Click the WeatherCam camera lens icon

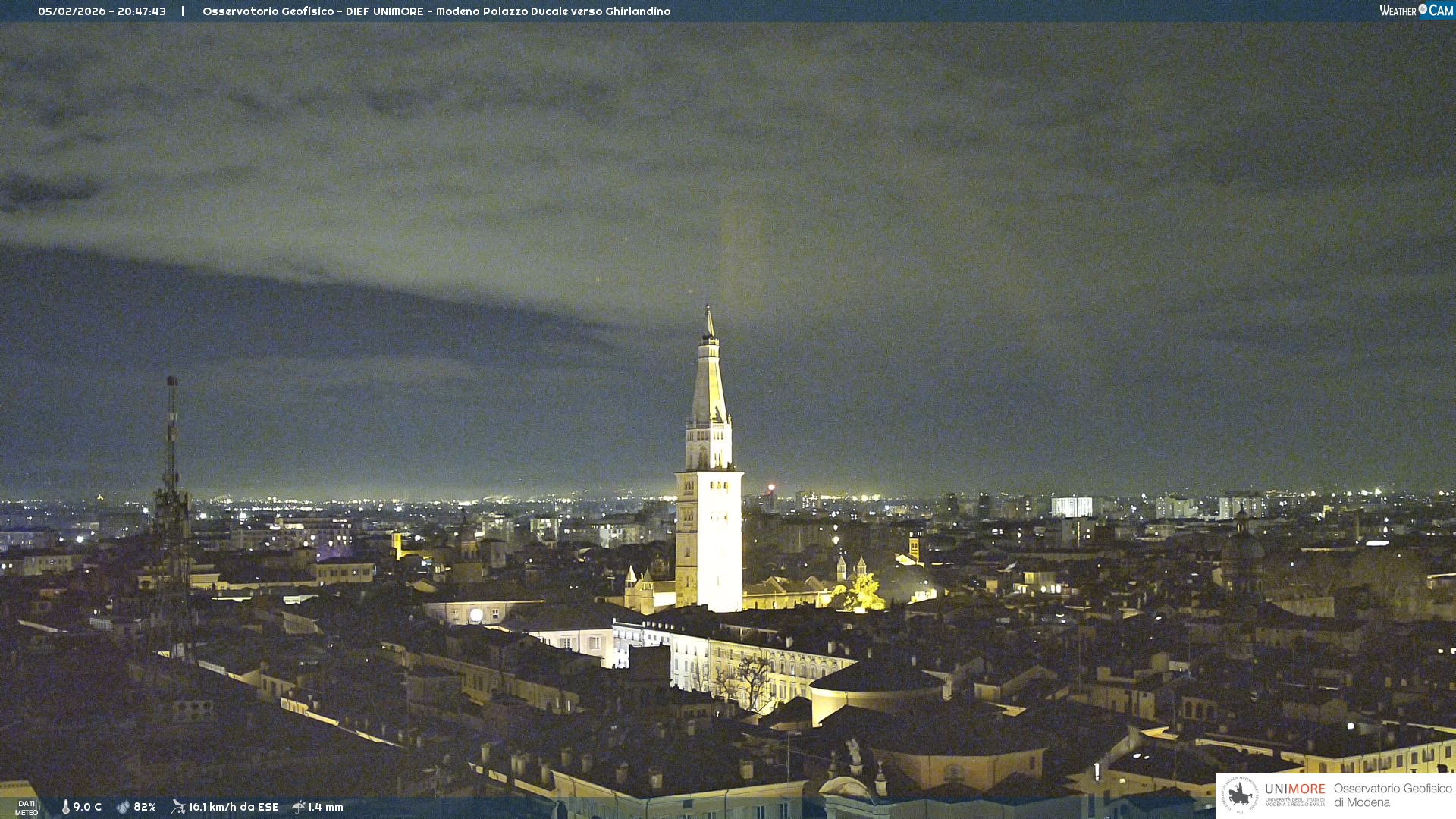point(1423,9)
